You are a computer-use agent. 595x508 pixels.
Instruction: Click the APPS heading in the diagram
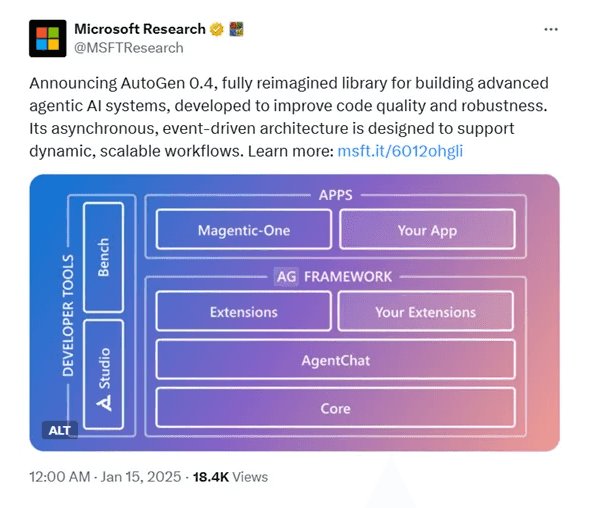click(x=335, y=195)
